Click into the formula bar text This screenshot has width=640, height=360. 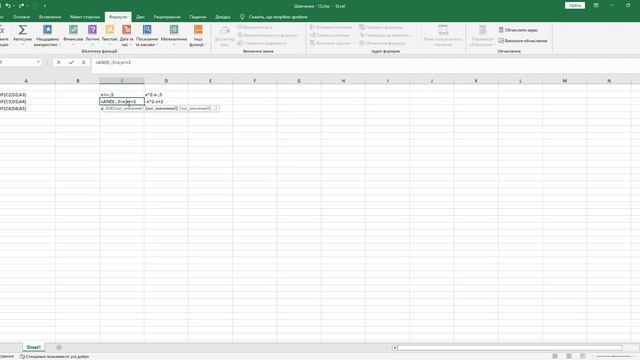pos(113,62)
